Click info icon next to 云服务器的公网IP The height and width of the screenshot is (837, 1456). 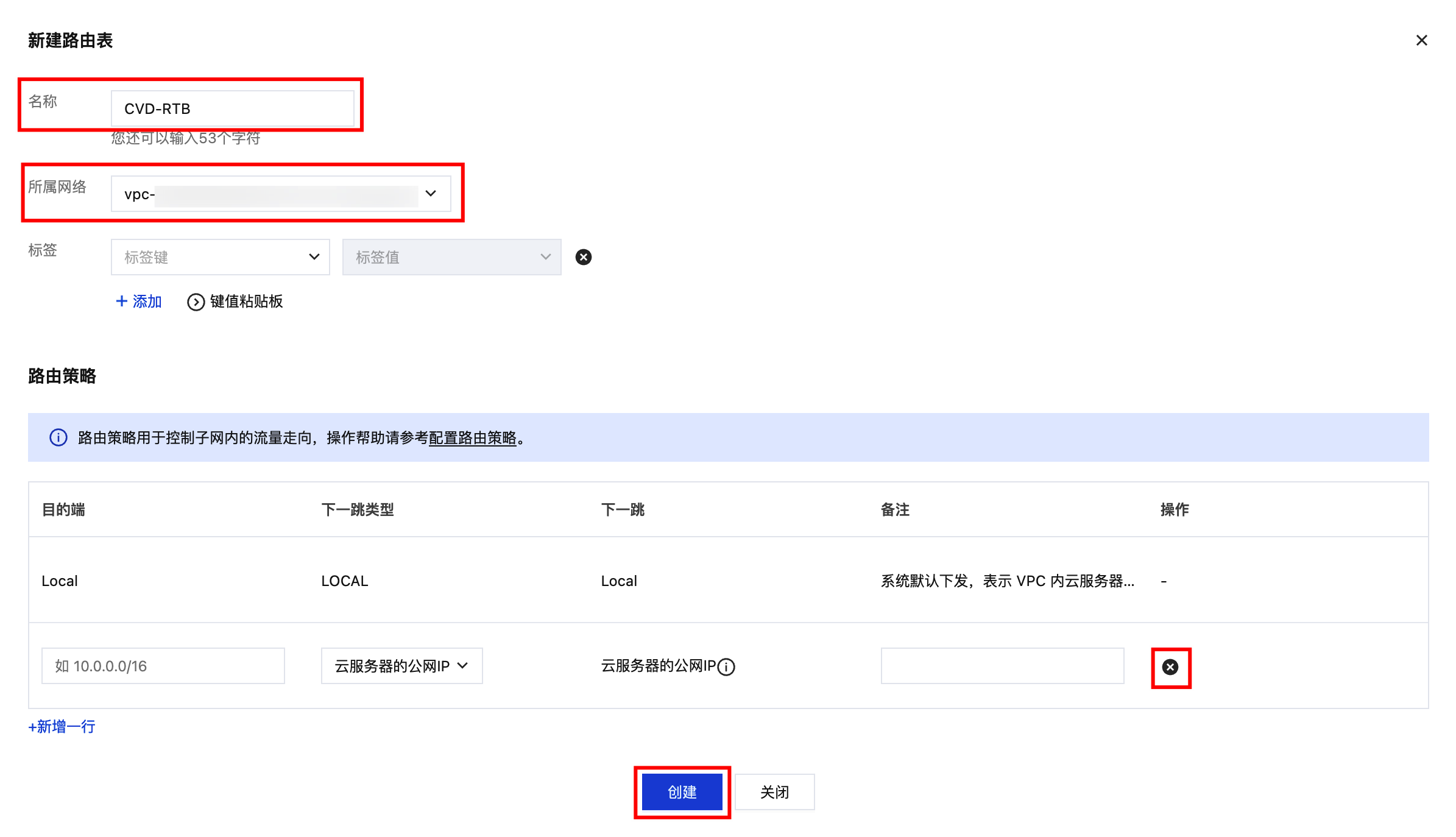click(x=726, y=667)
